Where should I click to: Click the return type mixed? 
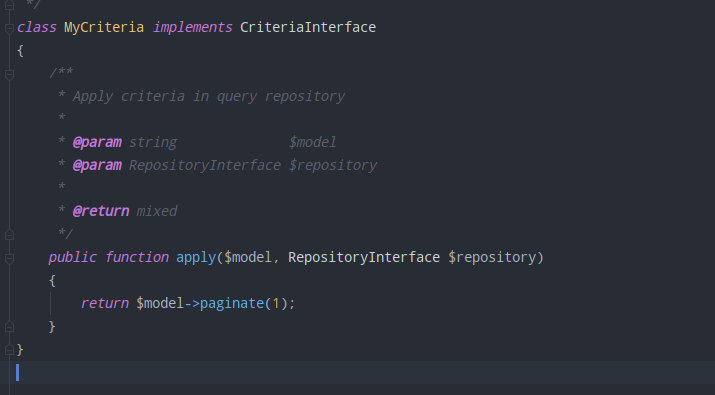point(157,211)
